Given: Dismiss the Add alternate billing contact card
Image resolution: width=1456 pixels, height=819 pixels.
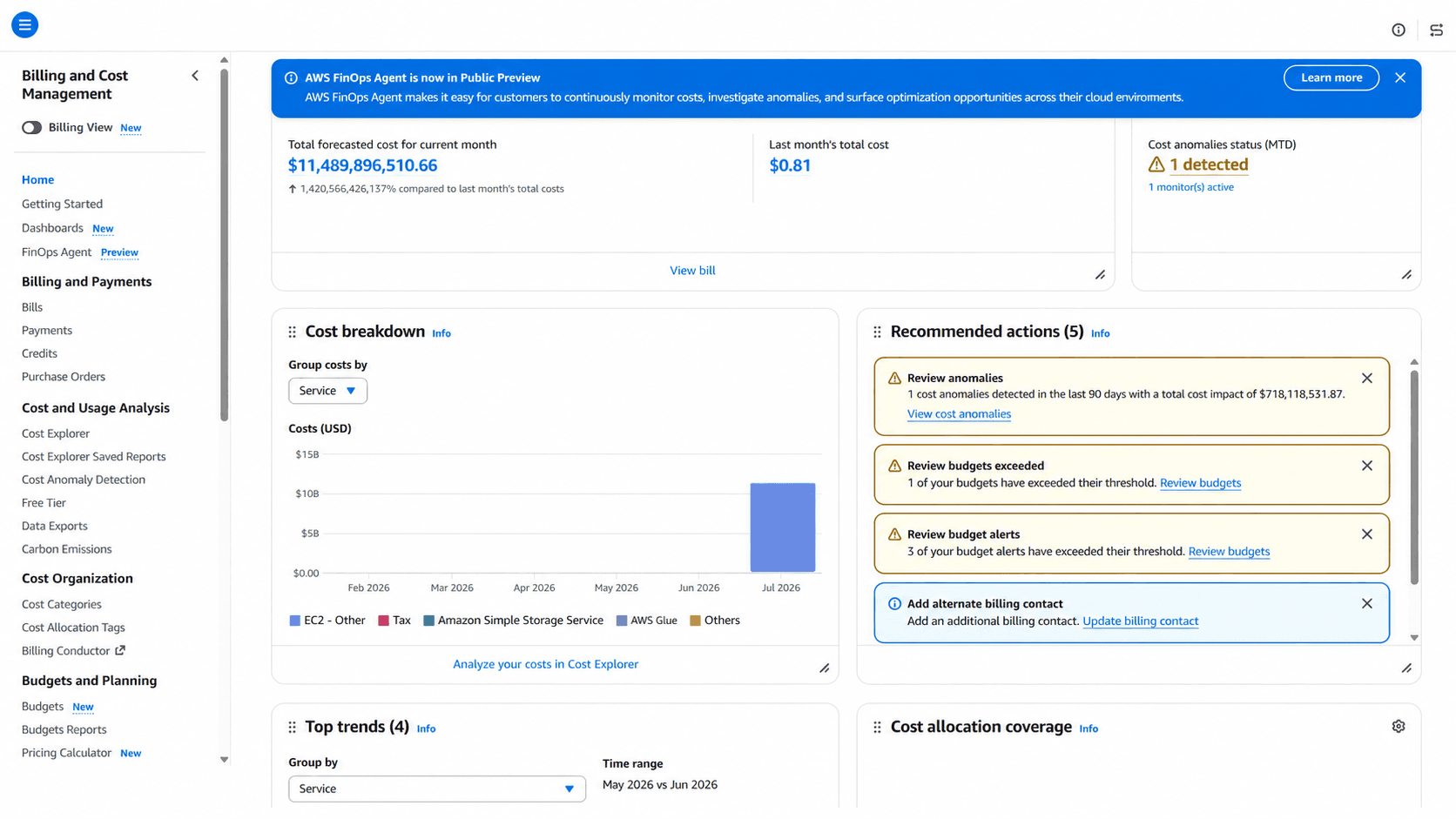Looking at the screenshot, I should [1367, 604].
